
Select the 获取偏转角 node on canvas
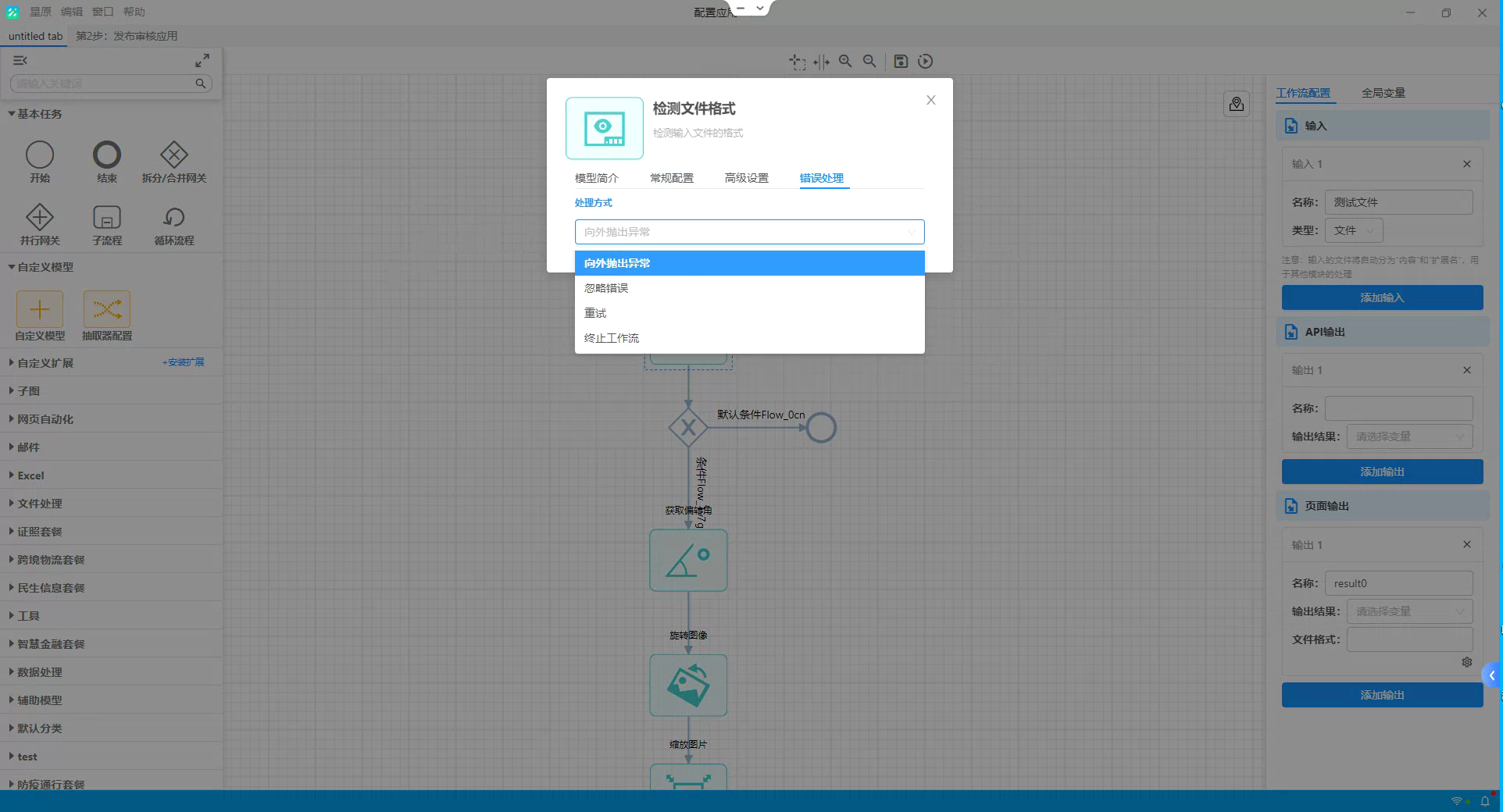pyautogui.click(x=688, y=560)
